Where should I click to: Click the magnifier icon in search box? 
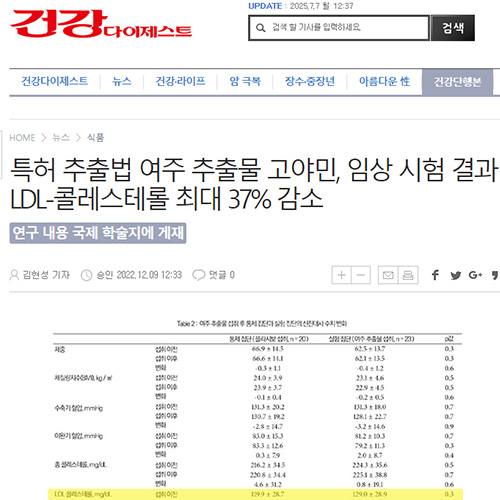coord(261,28)
